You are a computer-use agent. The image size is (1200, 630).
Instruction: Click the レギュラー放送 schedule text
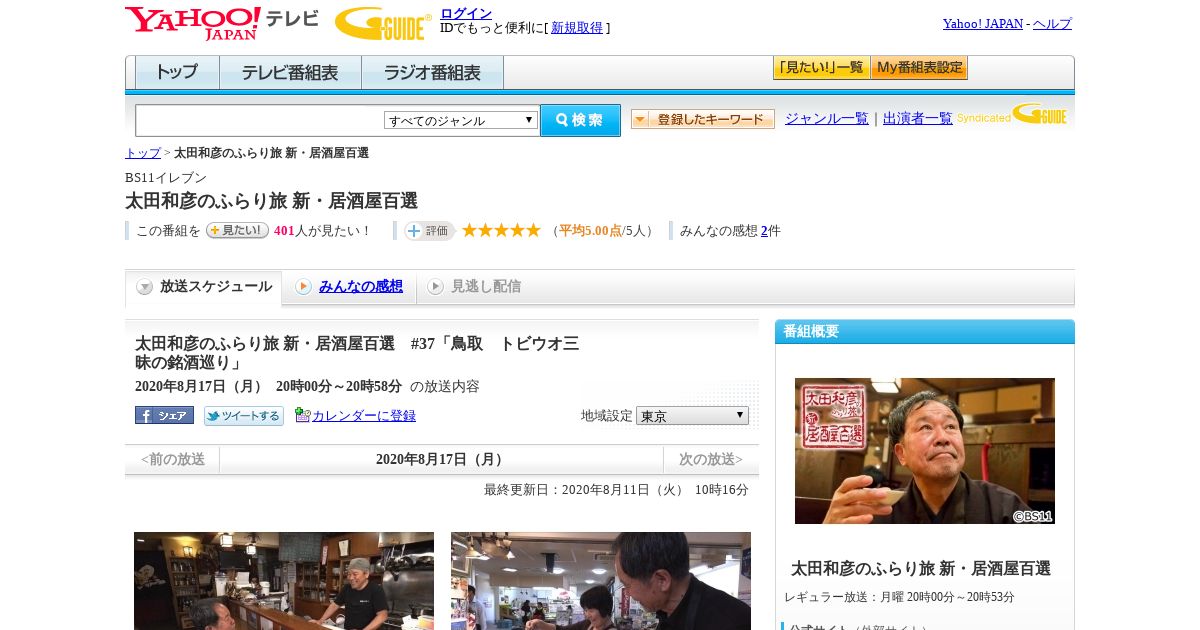coord(899,597)
